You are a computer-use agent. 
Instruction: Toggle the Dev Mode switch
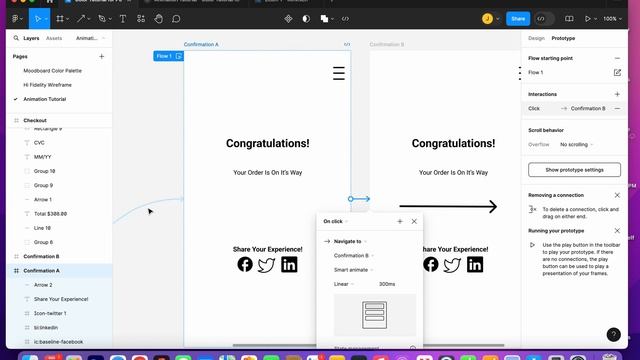pos(544,19)
